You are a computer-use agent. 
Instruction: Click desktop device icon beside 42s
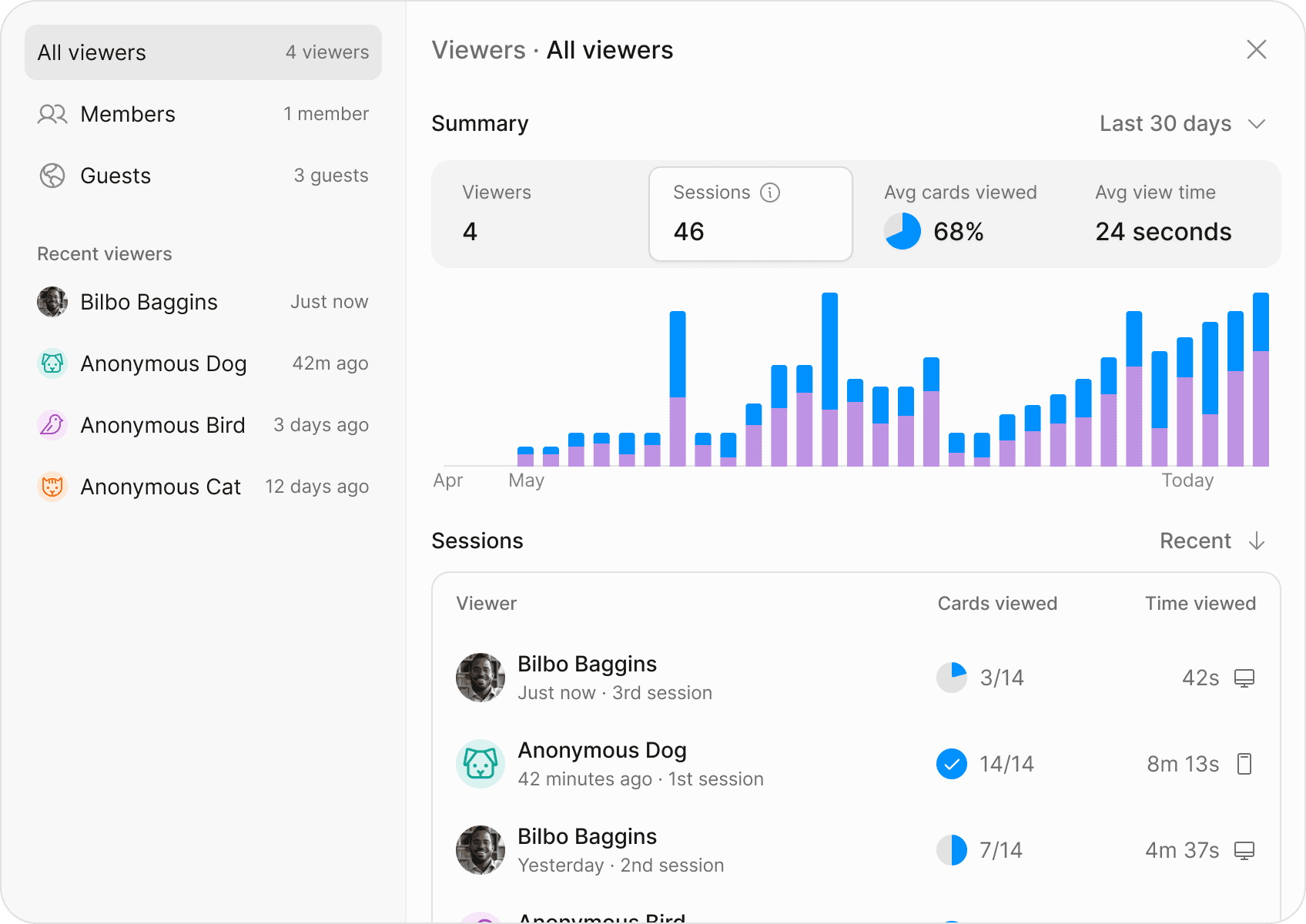(1244, 678)
